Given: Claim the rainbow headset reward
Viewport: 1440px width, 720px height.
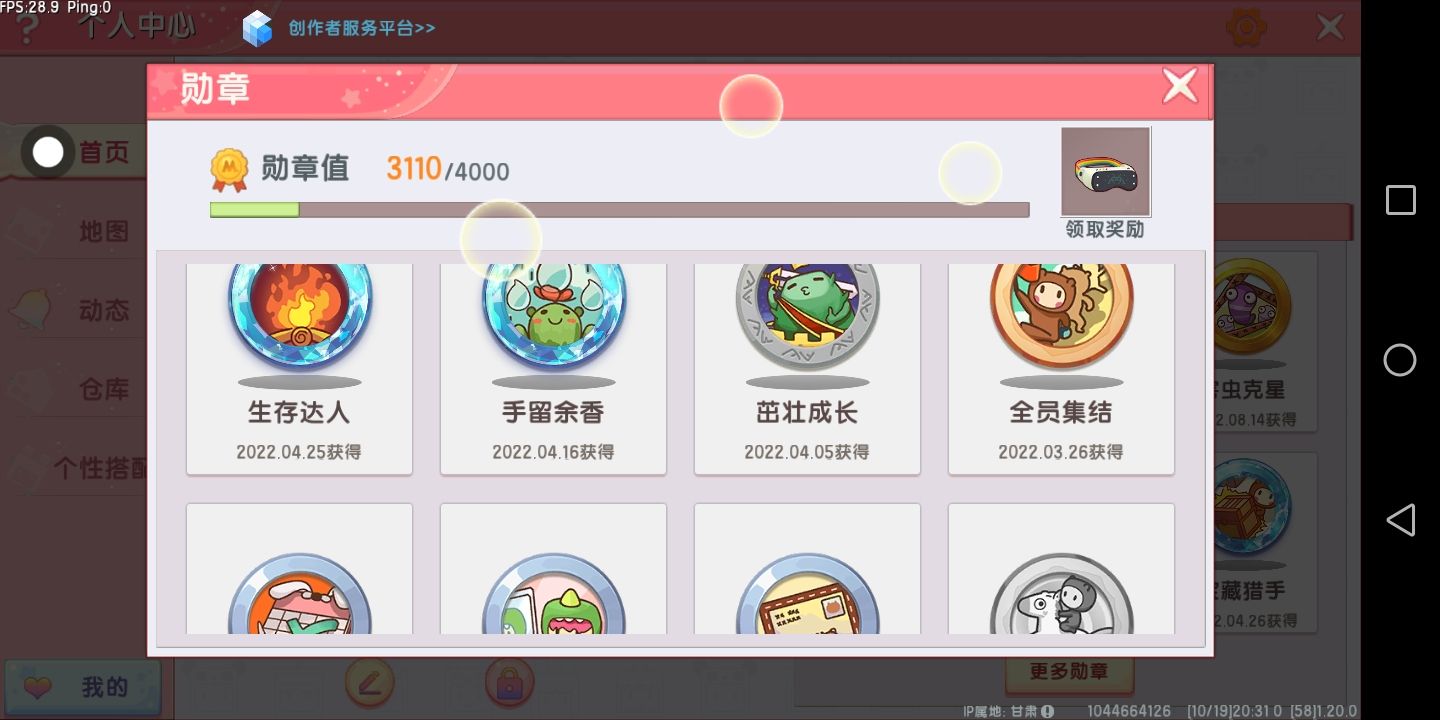Looking at the screenshot, I should tap(1105, 172).
